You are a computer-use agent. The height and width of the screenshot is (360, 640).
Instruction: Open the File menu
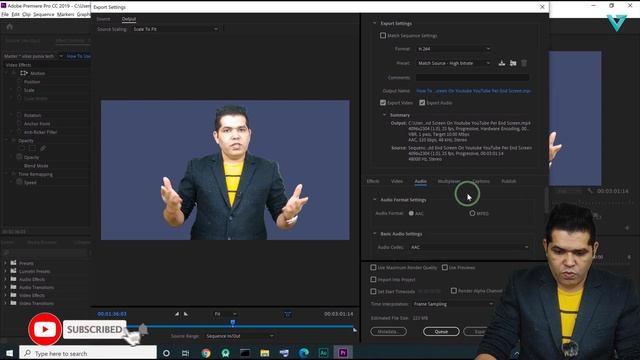click(x=5, y=14)
